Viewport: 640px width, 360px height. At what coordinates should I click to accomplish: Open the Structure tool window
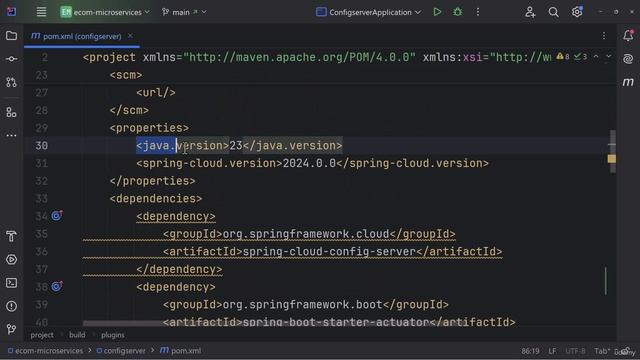[x=11, y=112]
